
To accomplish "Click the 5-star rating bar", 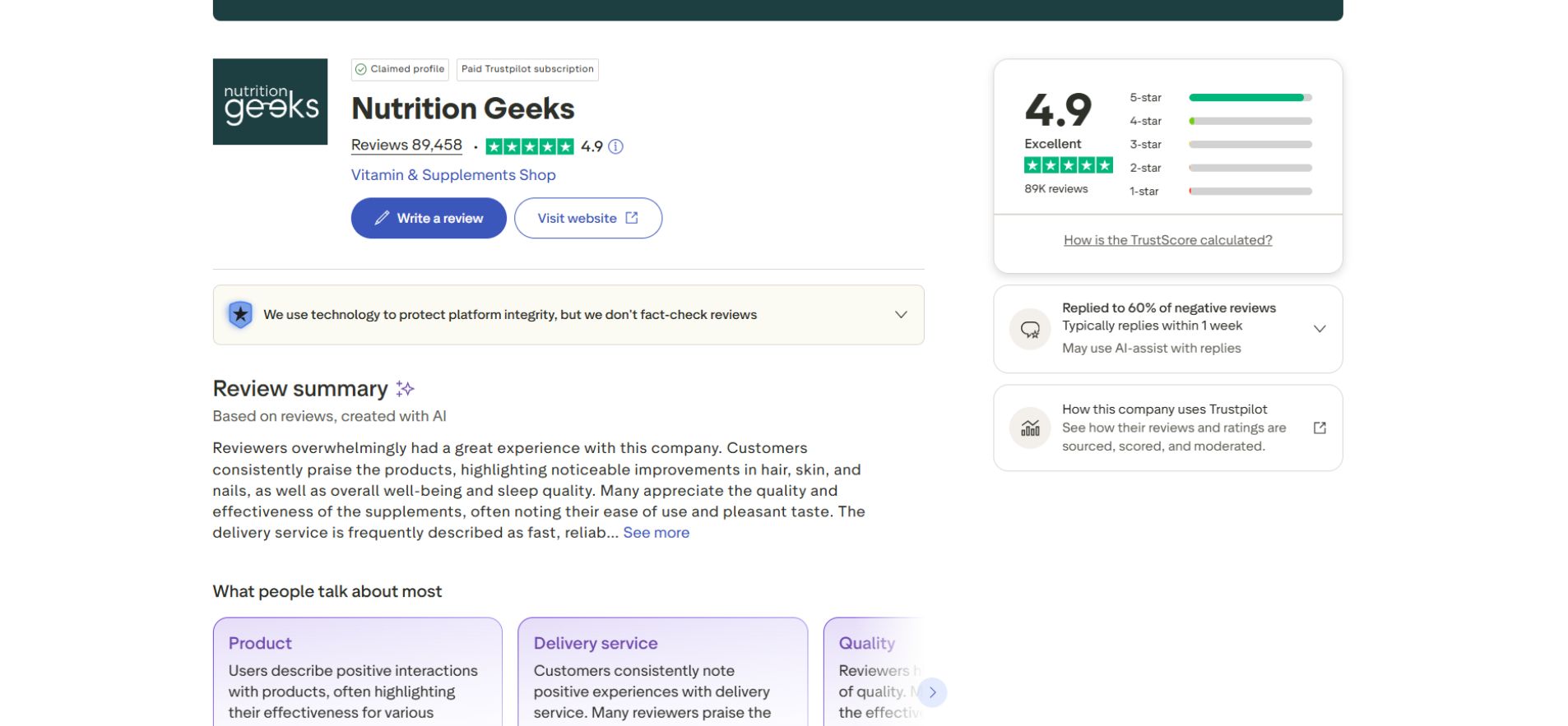I will [1250, 98].
